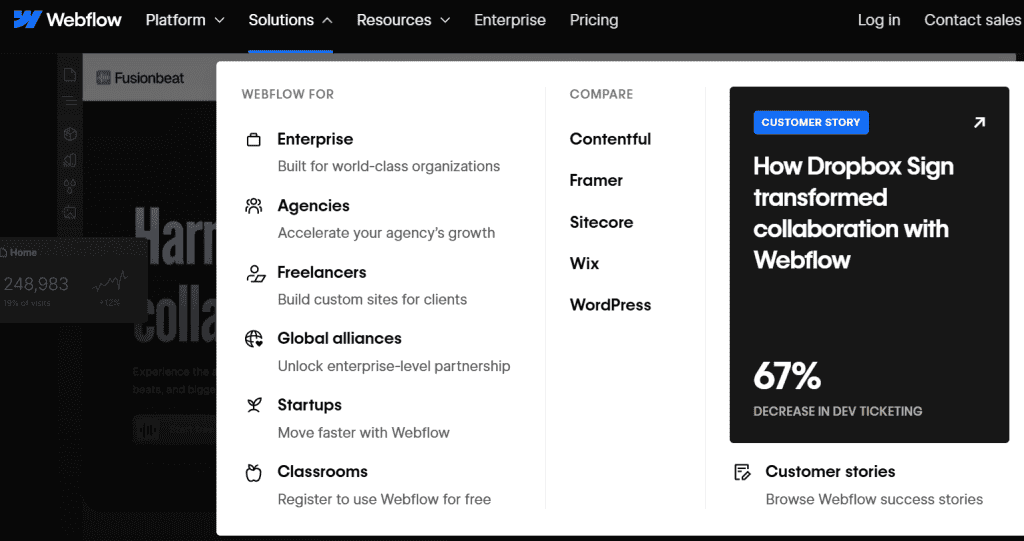
Task: Click the Log in link
Action: (x=879, y=20)
